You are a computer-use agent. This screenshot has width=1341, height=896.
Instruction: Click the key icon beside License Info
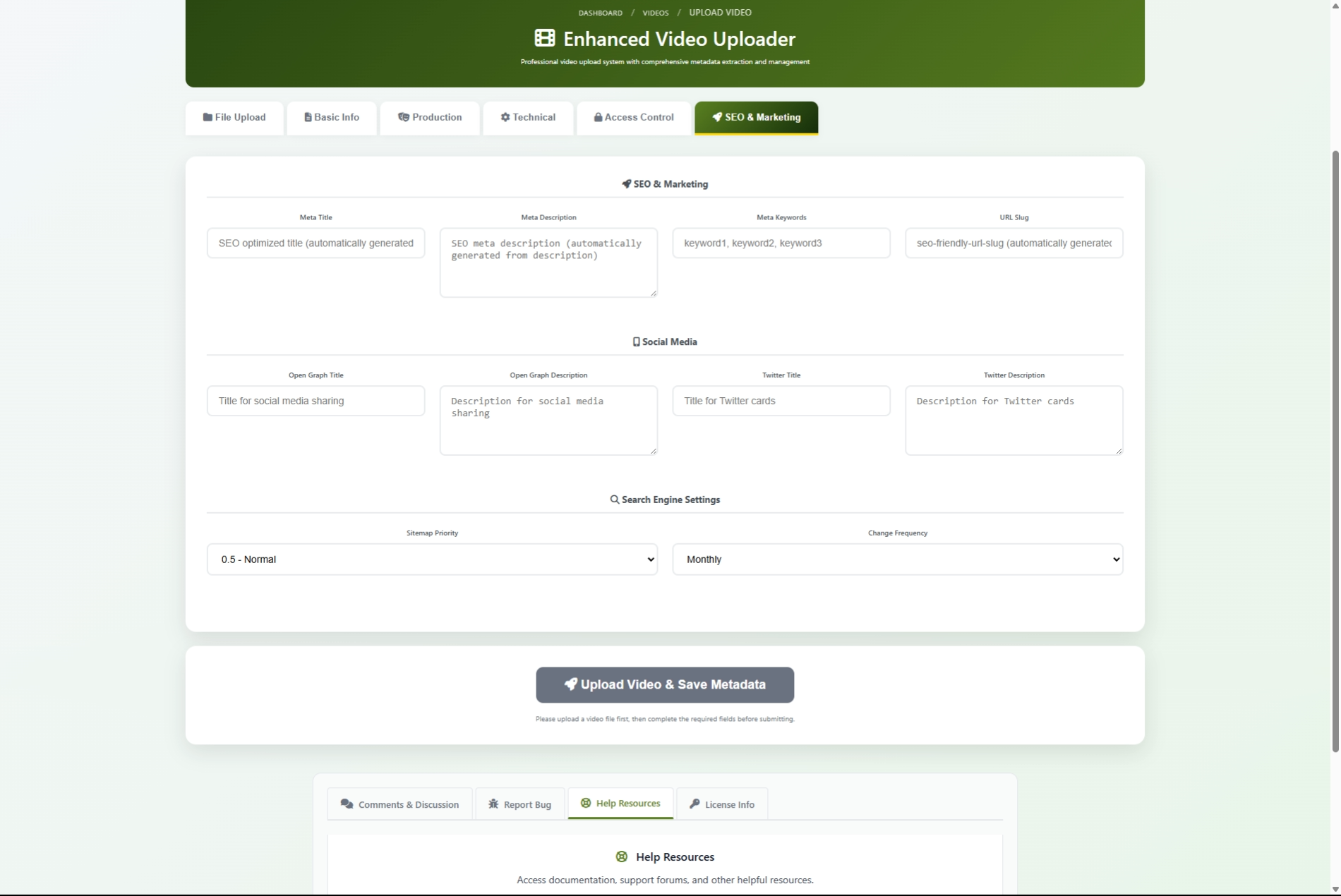[694, 804]
